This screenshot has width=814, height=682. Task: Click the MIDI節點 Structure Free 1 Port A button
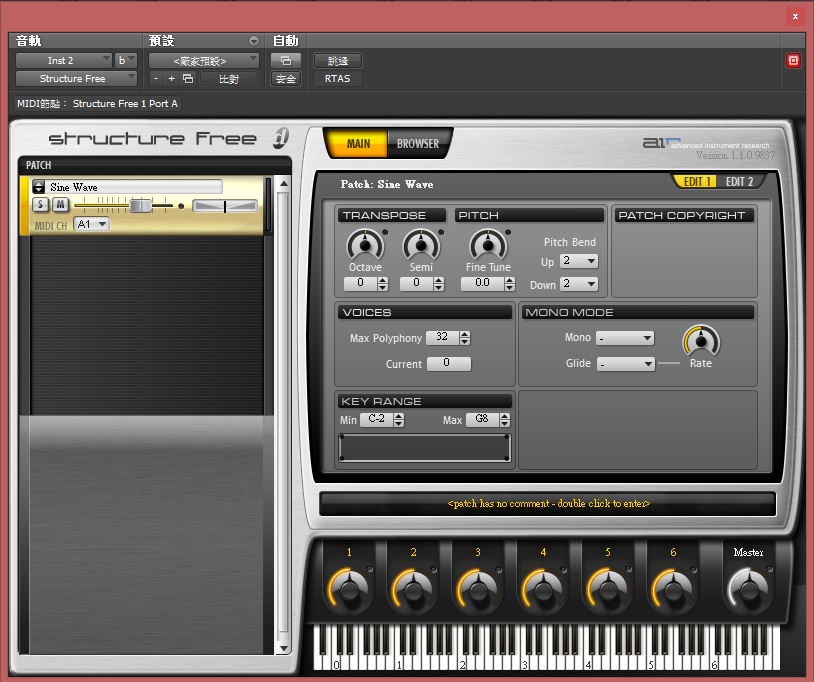point(97,104)
